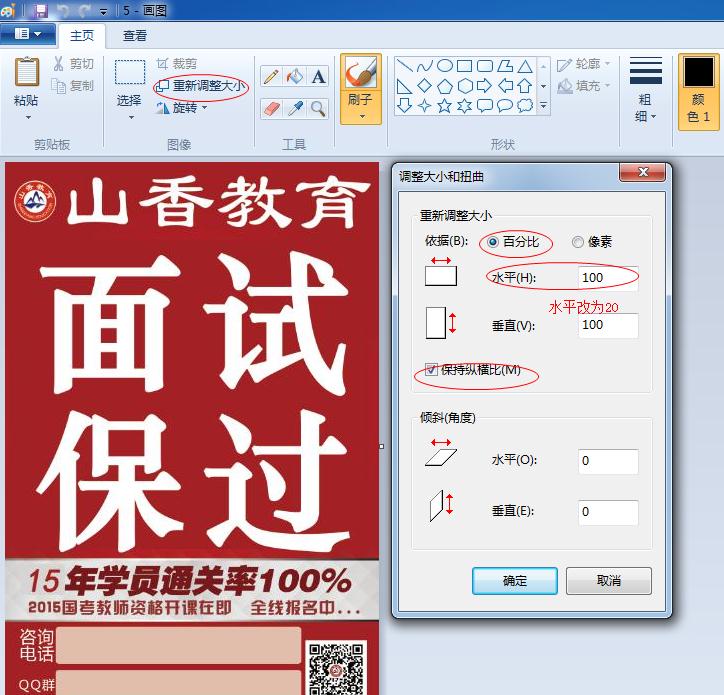Activate the Color picker eyedropper
The image size is (724, 695).
coord(295,109)
